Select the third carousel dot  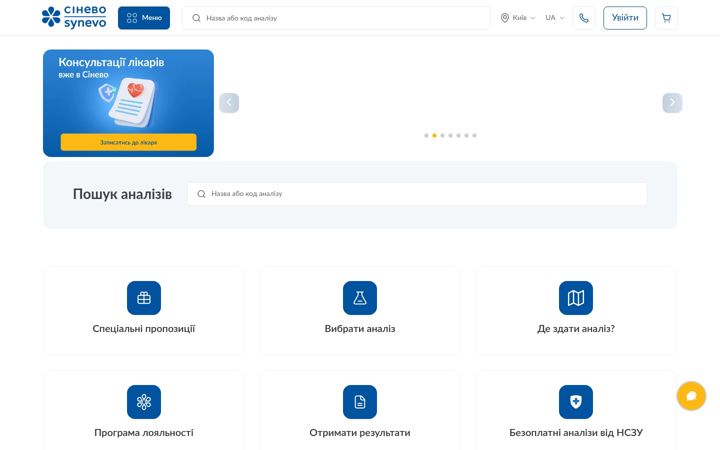[443, 135]
